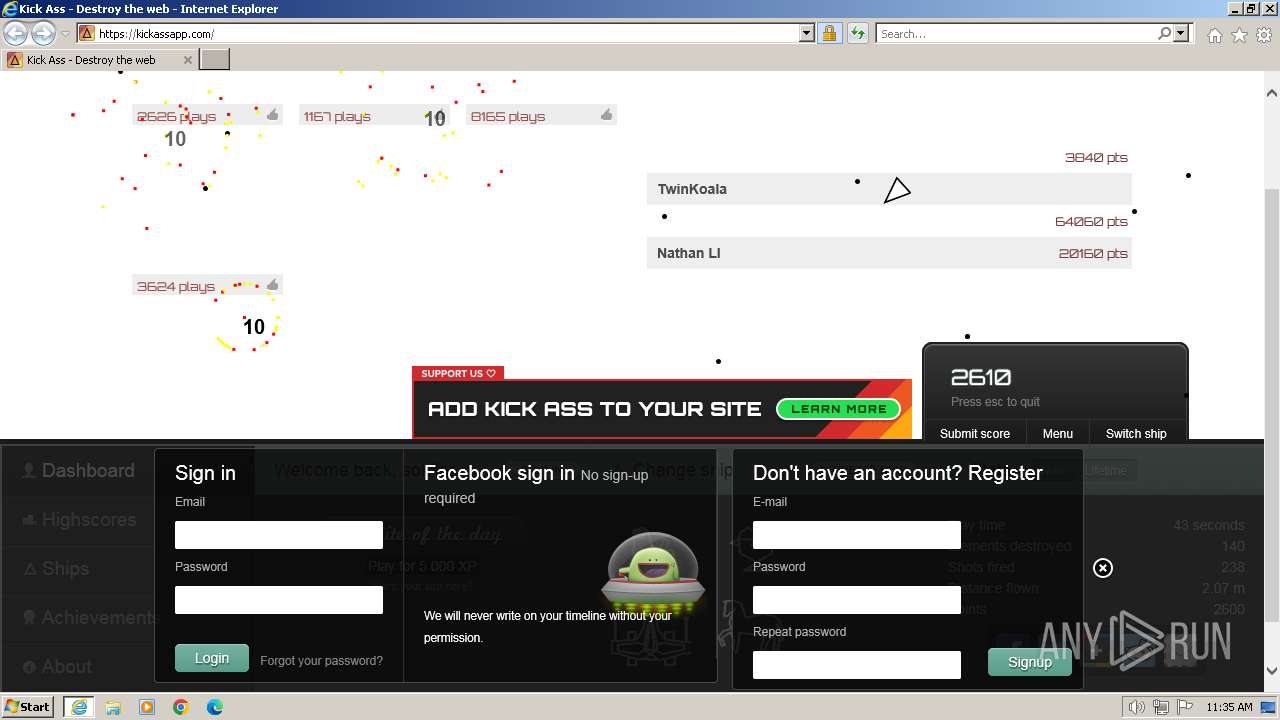Open Internet Explorer from the taskbar
1280x720 pixels.
coord(78,707)
